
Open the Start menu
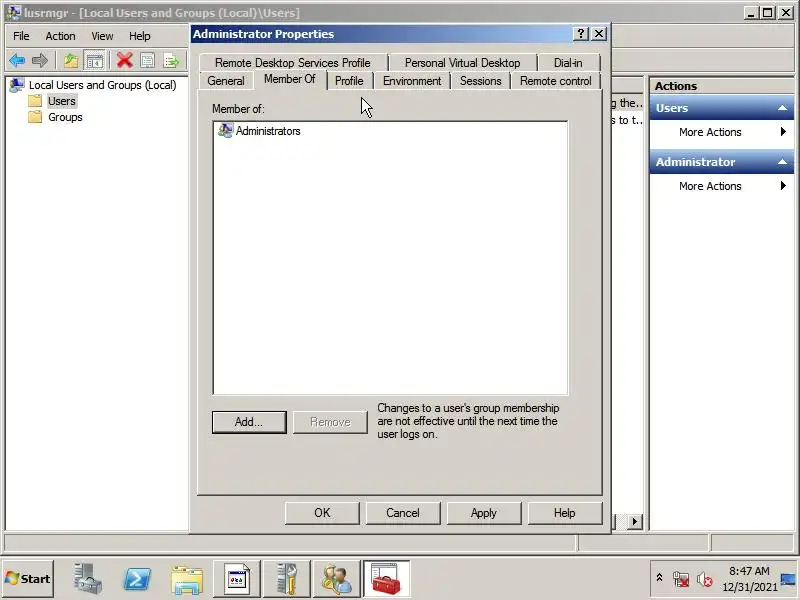click(x=28, y=579)
